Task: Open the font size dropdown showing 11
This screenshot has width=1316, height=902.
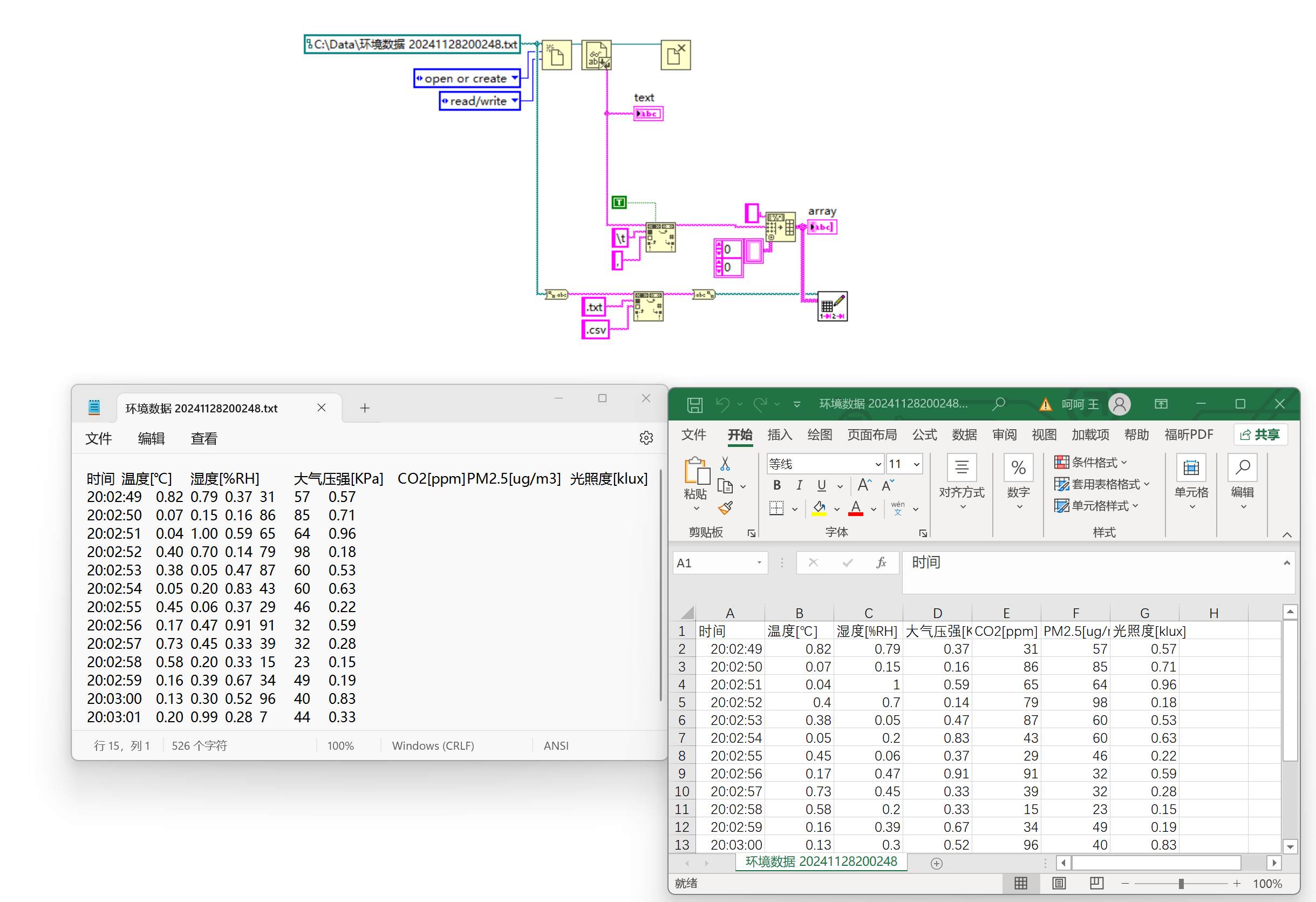Action: coord(916,464)
